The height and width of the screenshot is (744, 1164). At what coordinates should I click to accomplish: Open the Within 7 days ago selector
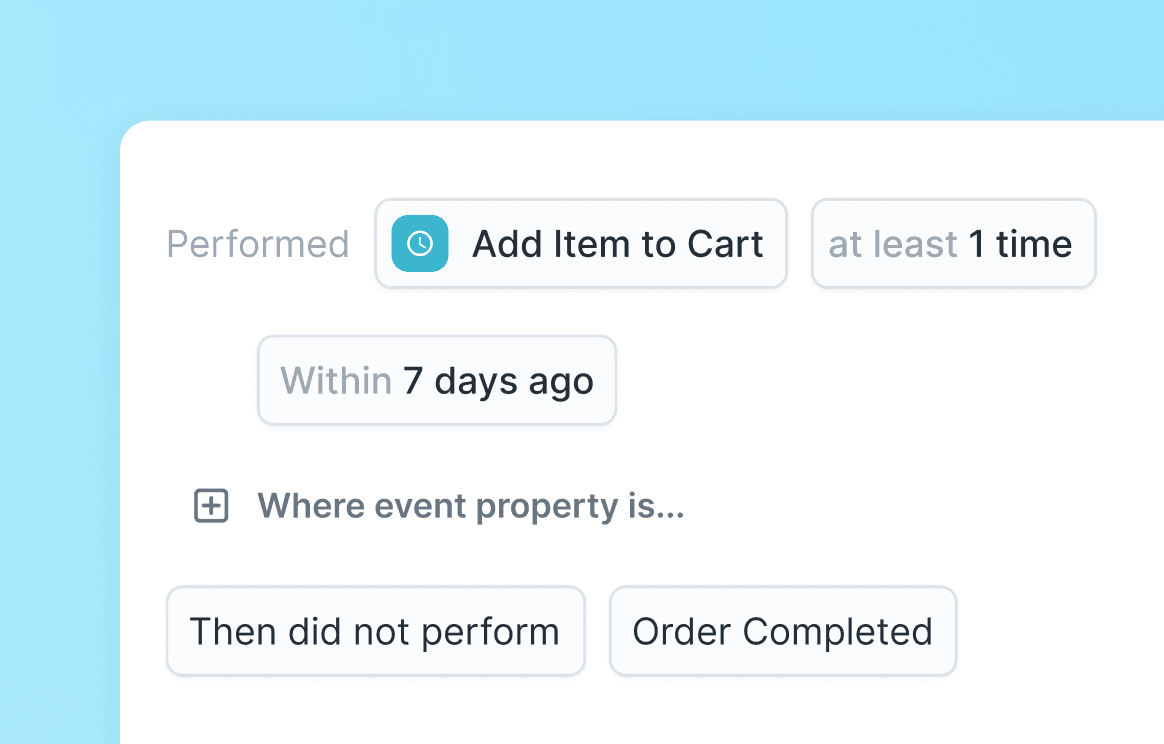pos(437,380)
